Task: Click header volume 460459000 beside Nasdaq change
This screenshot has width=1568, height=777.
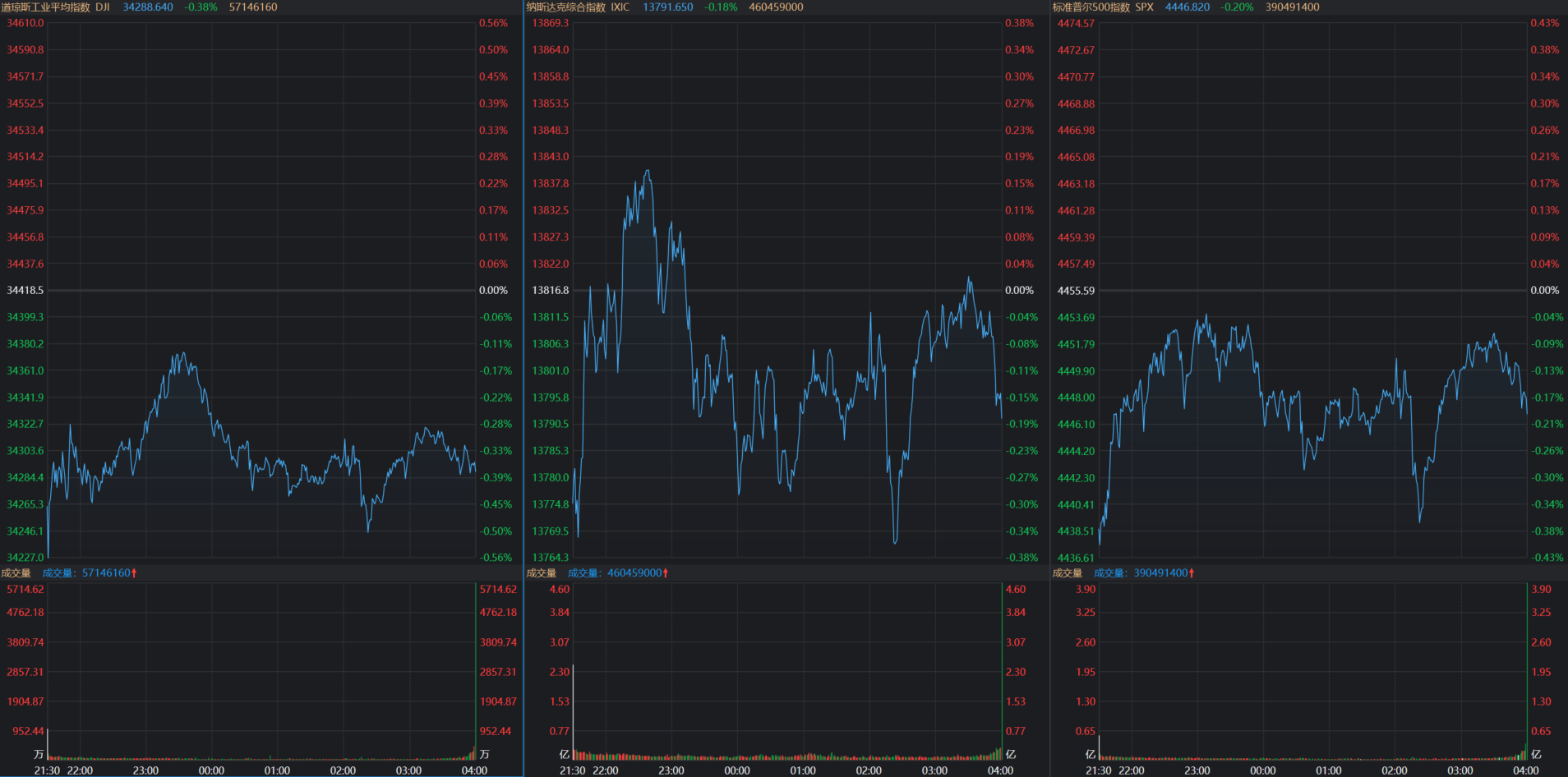Action: (x=776, y=7)
